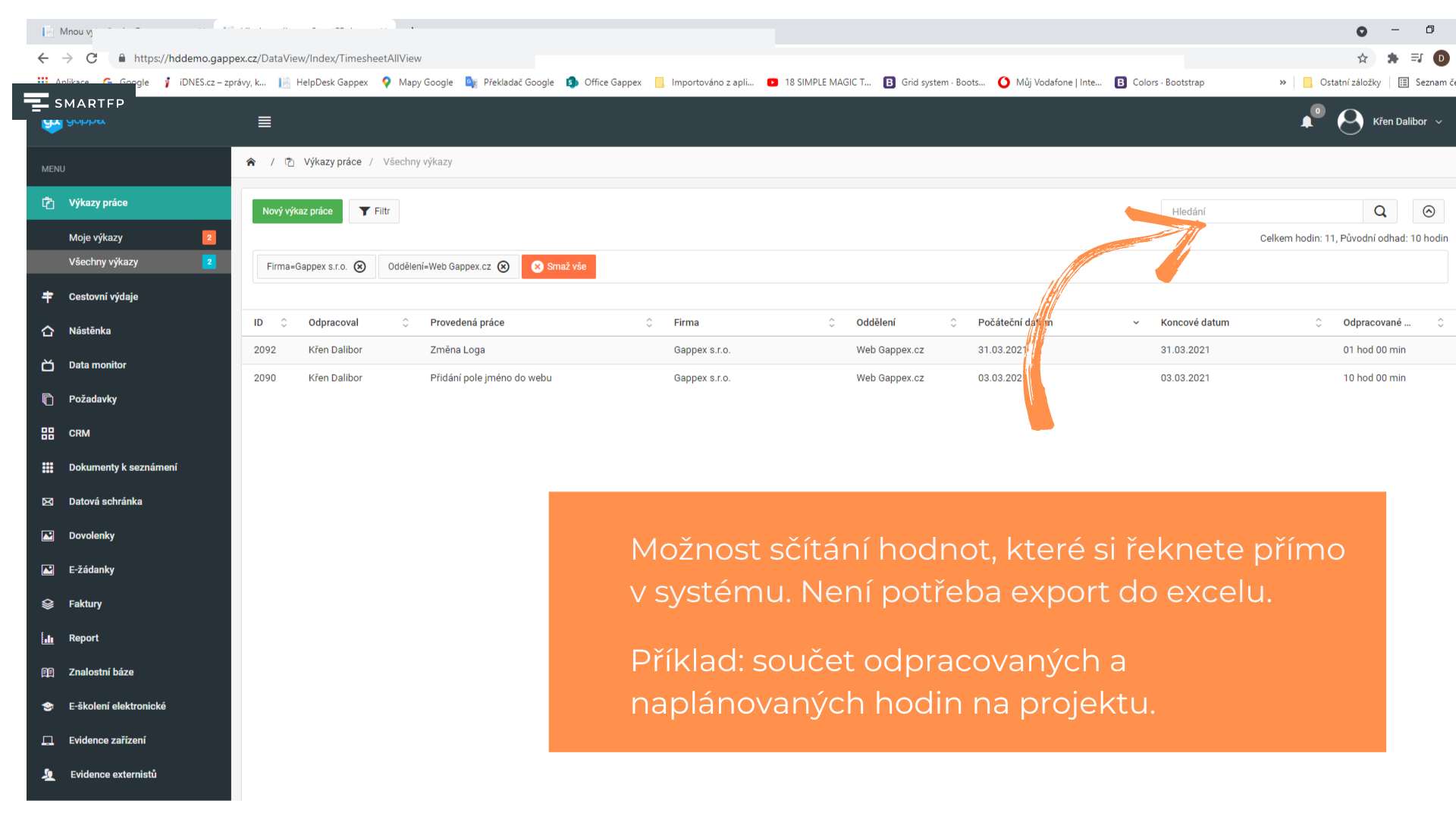Open the notifications bell icon

(x=1307, y=122)
